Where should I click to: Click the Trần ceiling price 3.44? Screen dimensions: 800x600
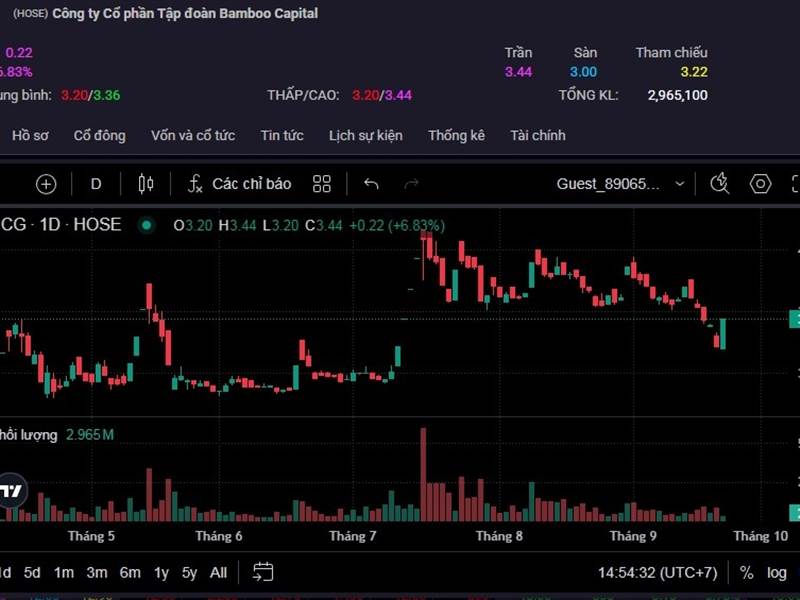pos(518,71)
